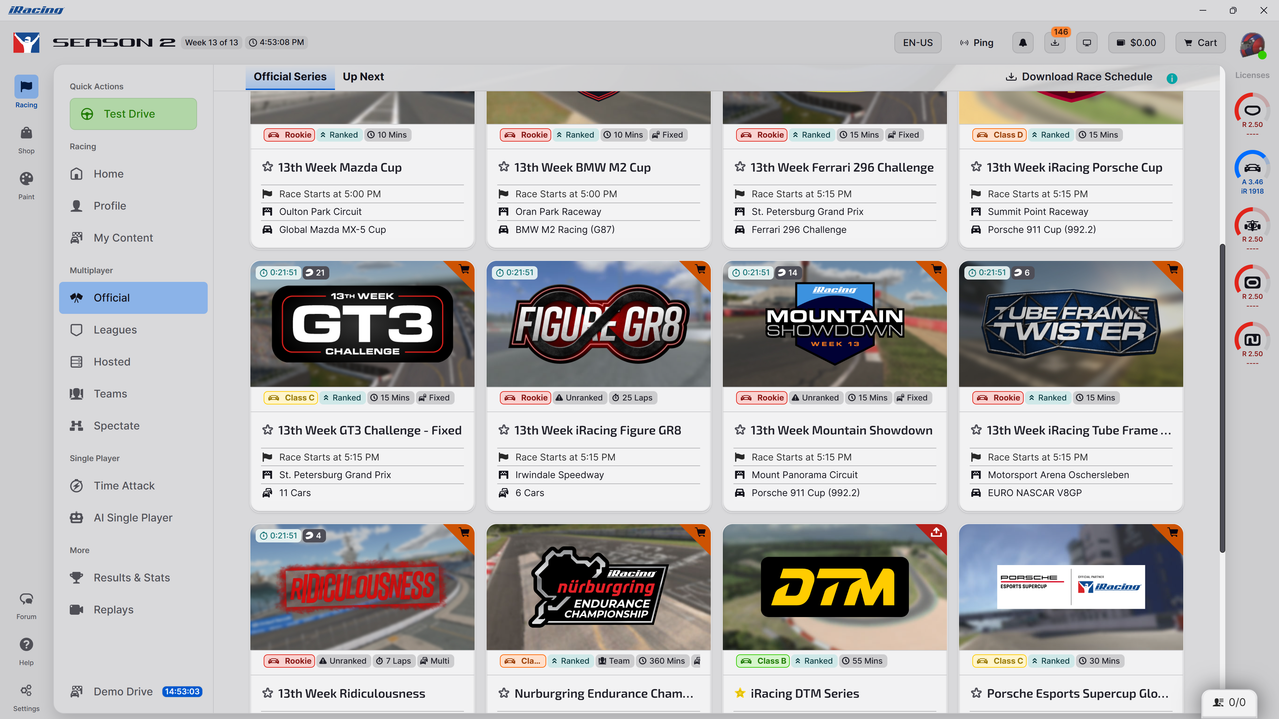
Task: Open the friends 0/0 panel
Action: pyautogui.click(x=1229, y=703)
